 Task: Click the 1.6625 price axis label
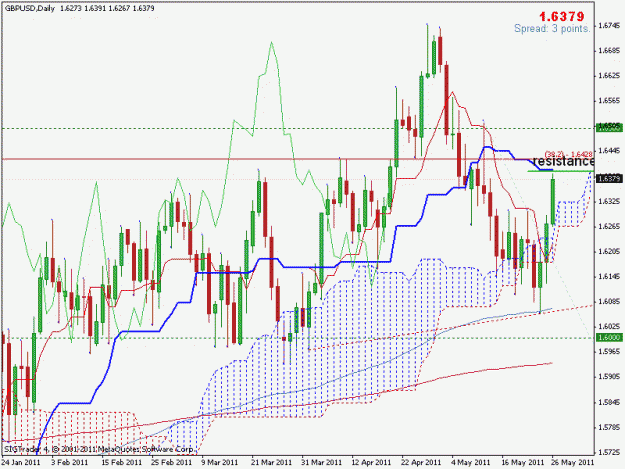[x=609, y=76]
